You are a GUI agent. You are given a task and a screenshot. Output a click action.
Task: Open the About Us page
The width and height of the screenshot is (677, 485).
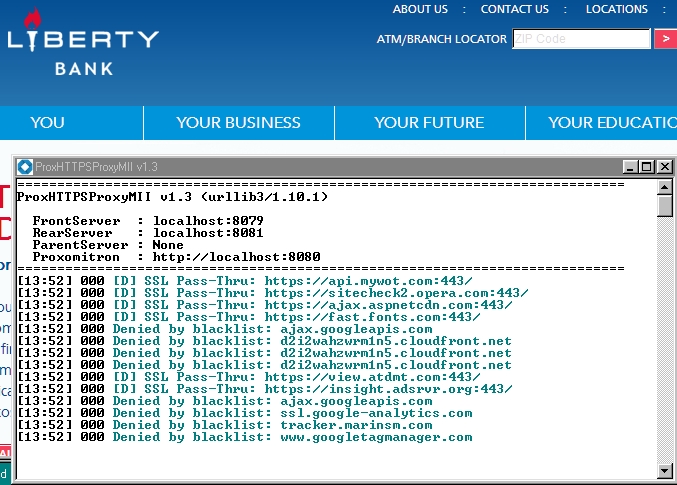coord(420,9)
